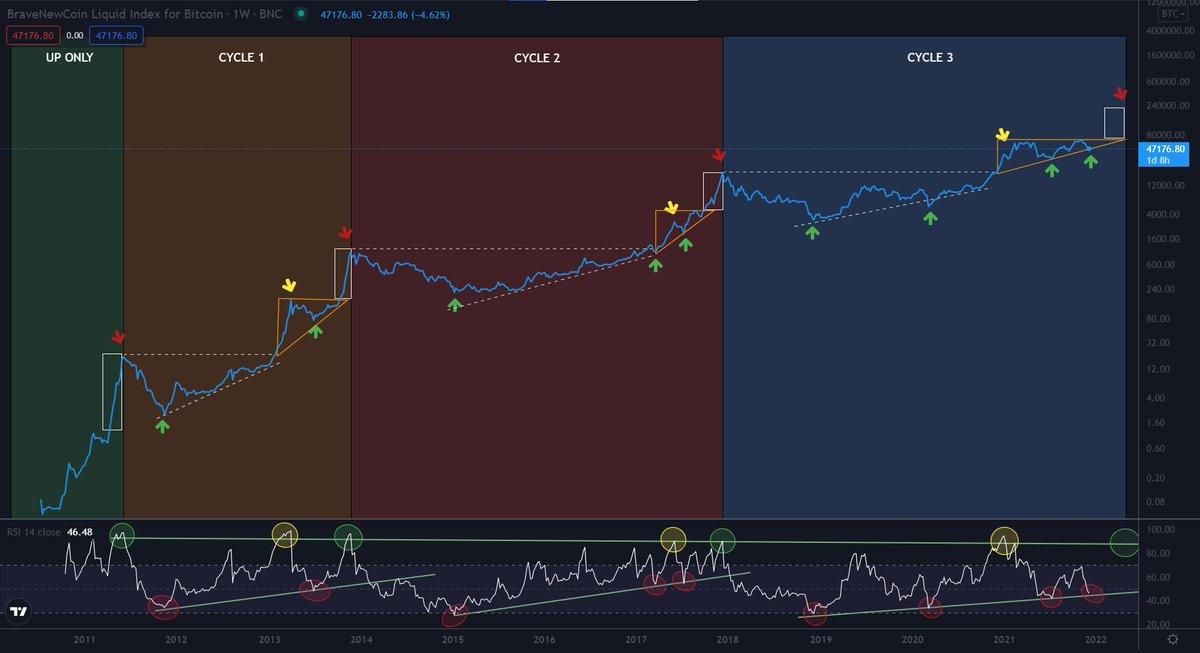Click 2015 on the time axis
This screenshot has height=653, width=1200.
pos(453,639)
